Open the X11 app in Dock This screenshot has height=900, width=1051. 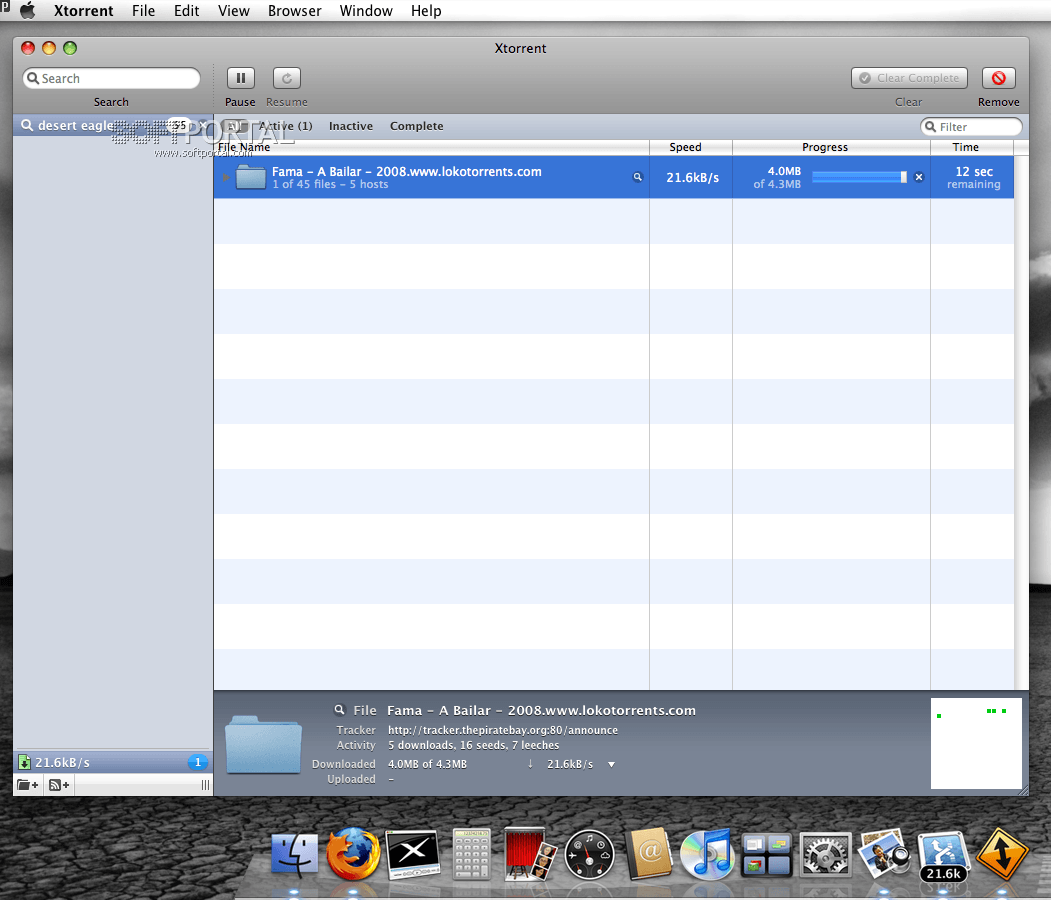413,854
